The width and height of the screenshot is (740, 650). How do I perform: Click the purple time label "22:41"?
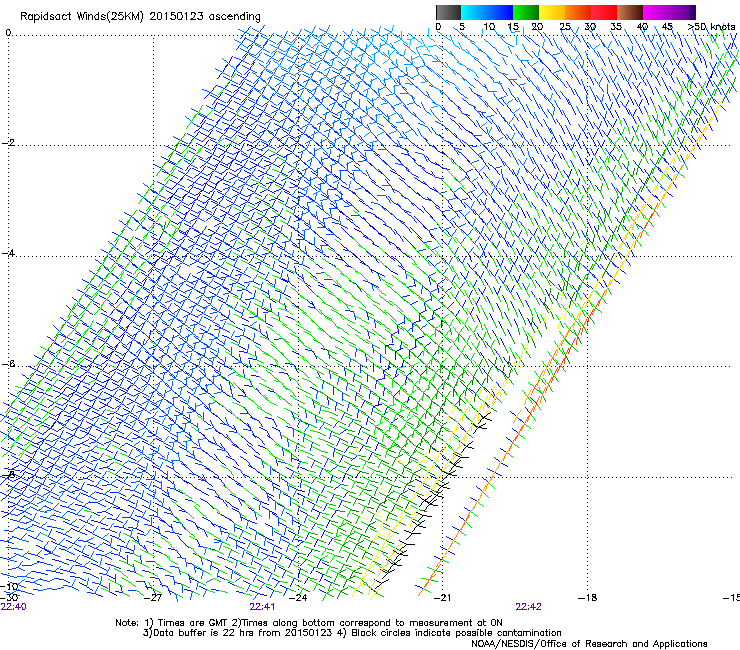pos(262,607)
